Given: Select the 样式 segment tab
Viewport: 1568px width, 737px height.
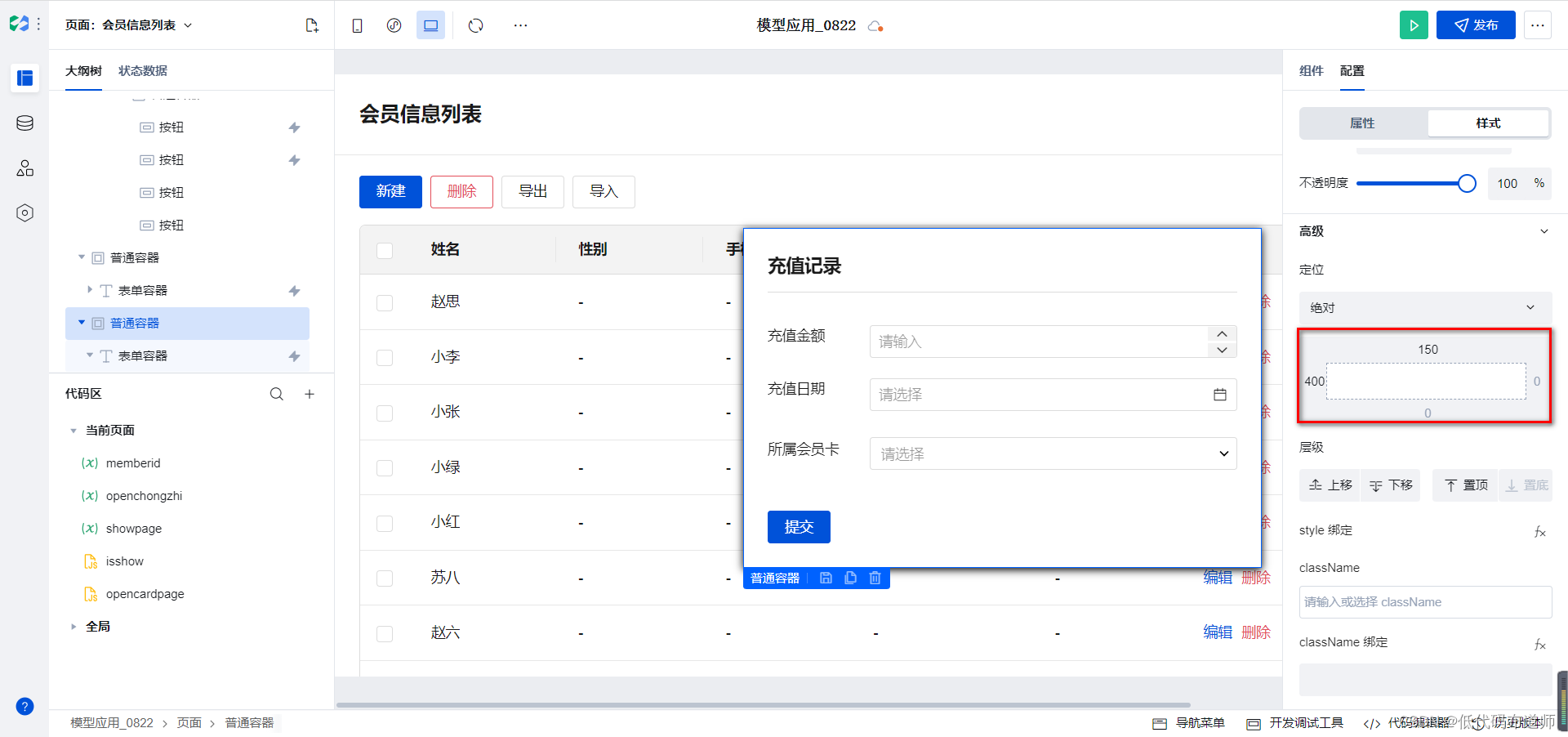Looking at the screenshot, I should tap(1488, 123).
